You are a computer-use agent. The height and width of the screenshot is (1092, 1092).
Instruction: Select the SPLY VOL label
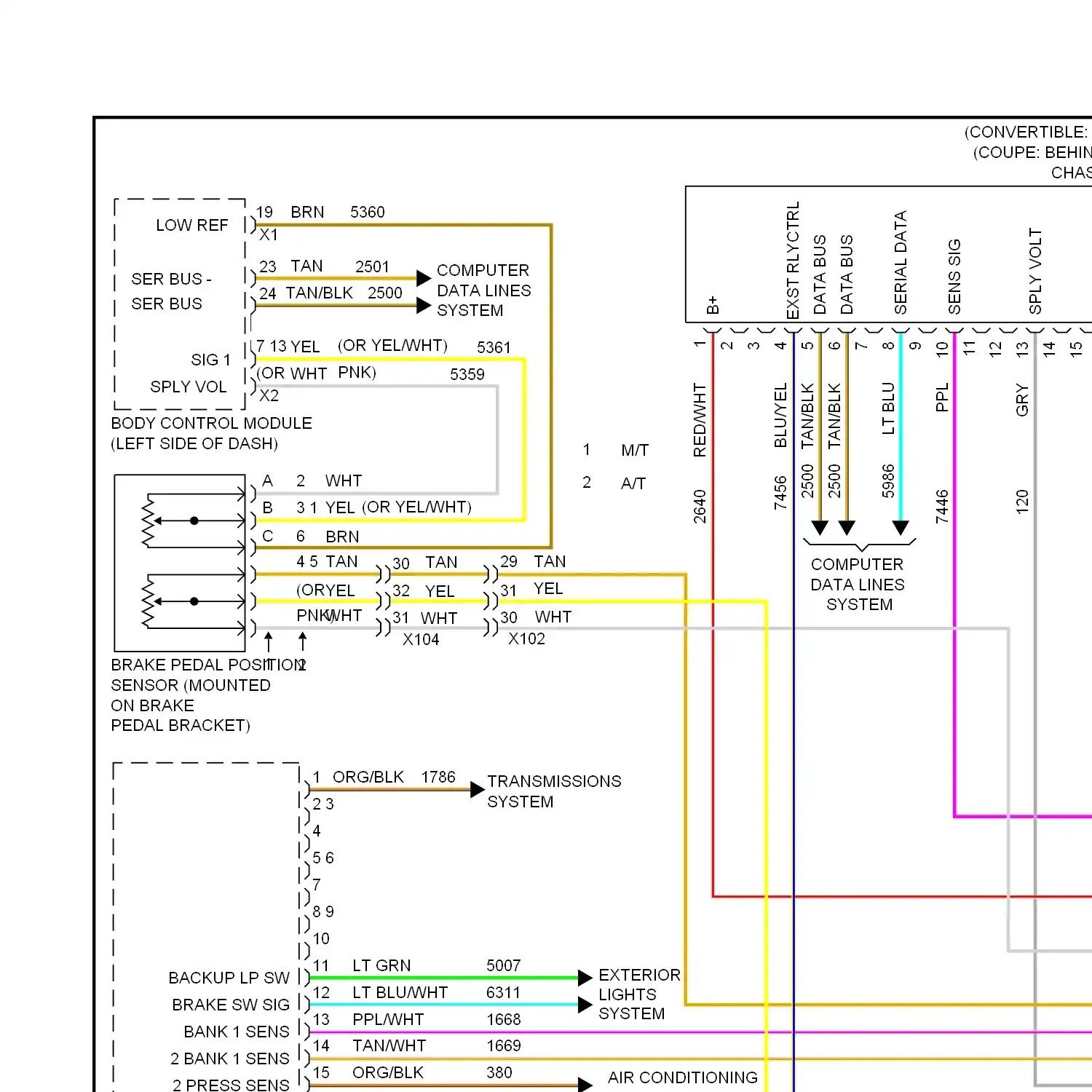189,387
